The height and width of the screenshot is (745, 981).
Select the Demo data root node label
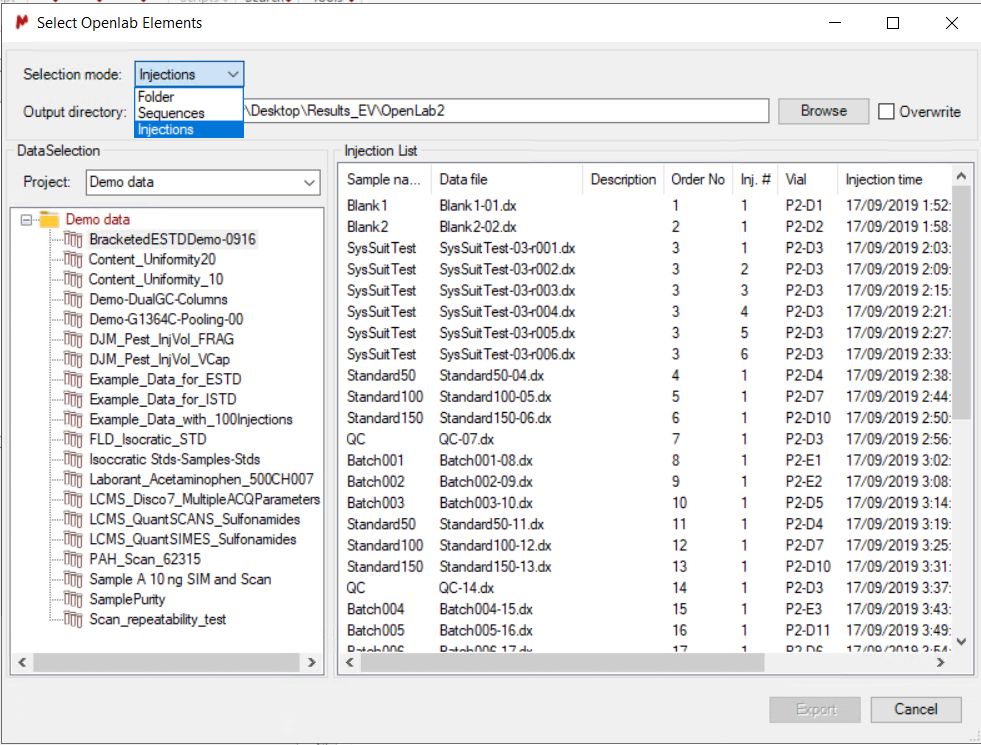(98, 220)
